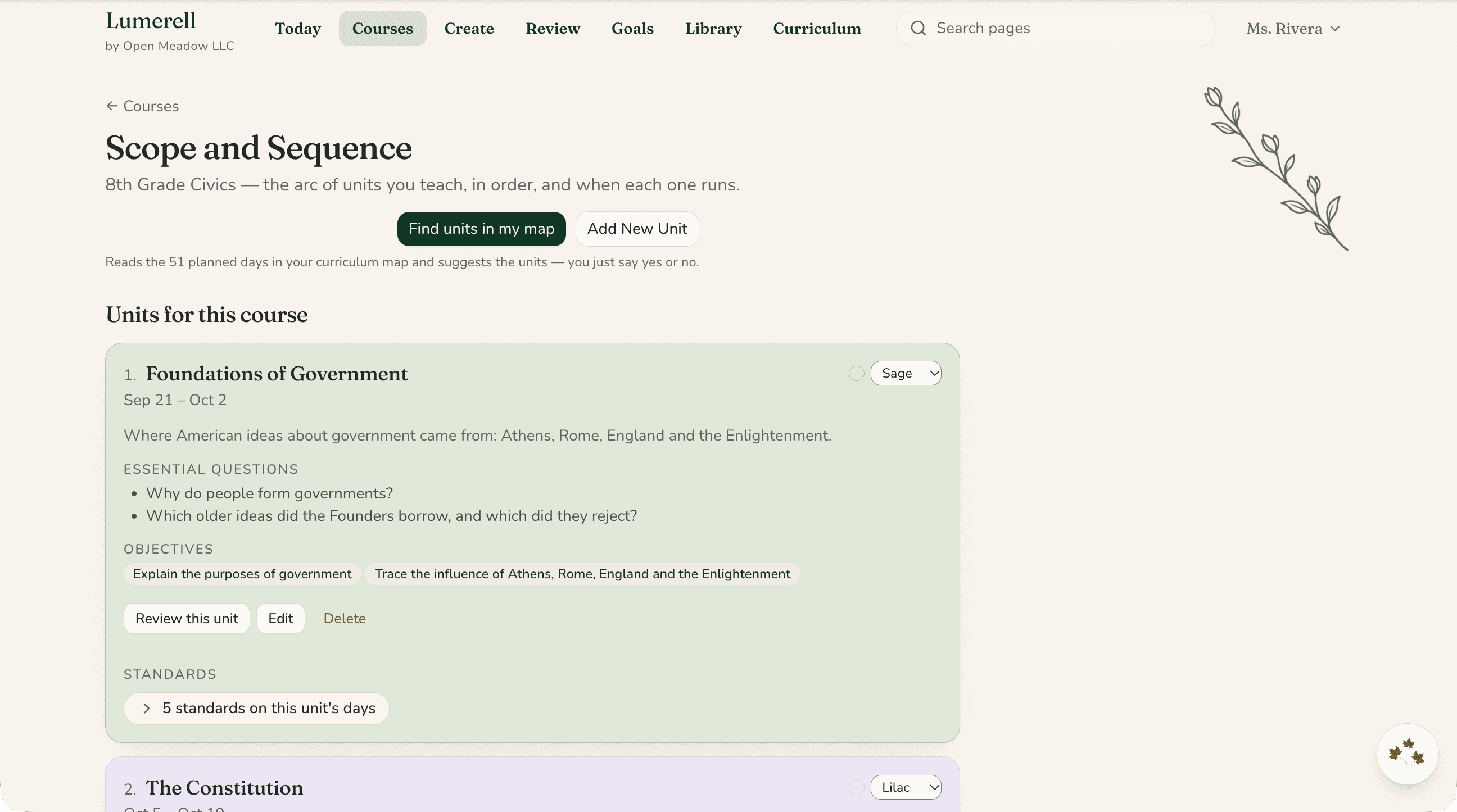This screenshot has width=1457, height=812.
Task: Click the sage color swatch circle
Action: (x=856, y=374)
